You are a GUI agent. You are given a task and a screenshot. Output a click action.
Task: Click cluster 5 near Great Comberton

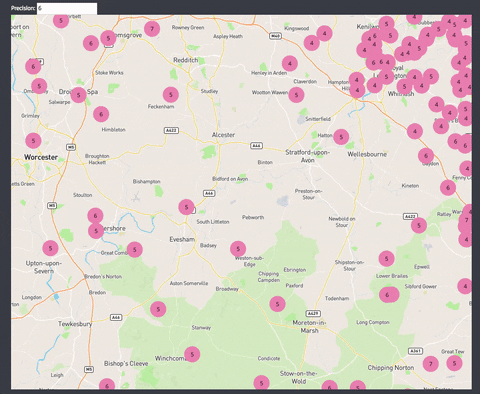click(x=135, y=250)
